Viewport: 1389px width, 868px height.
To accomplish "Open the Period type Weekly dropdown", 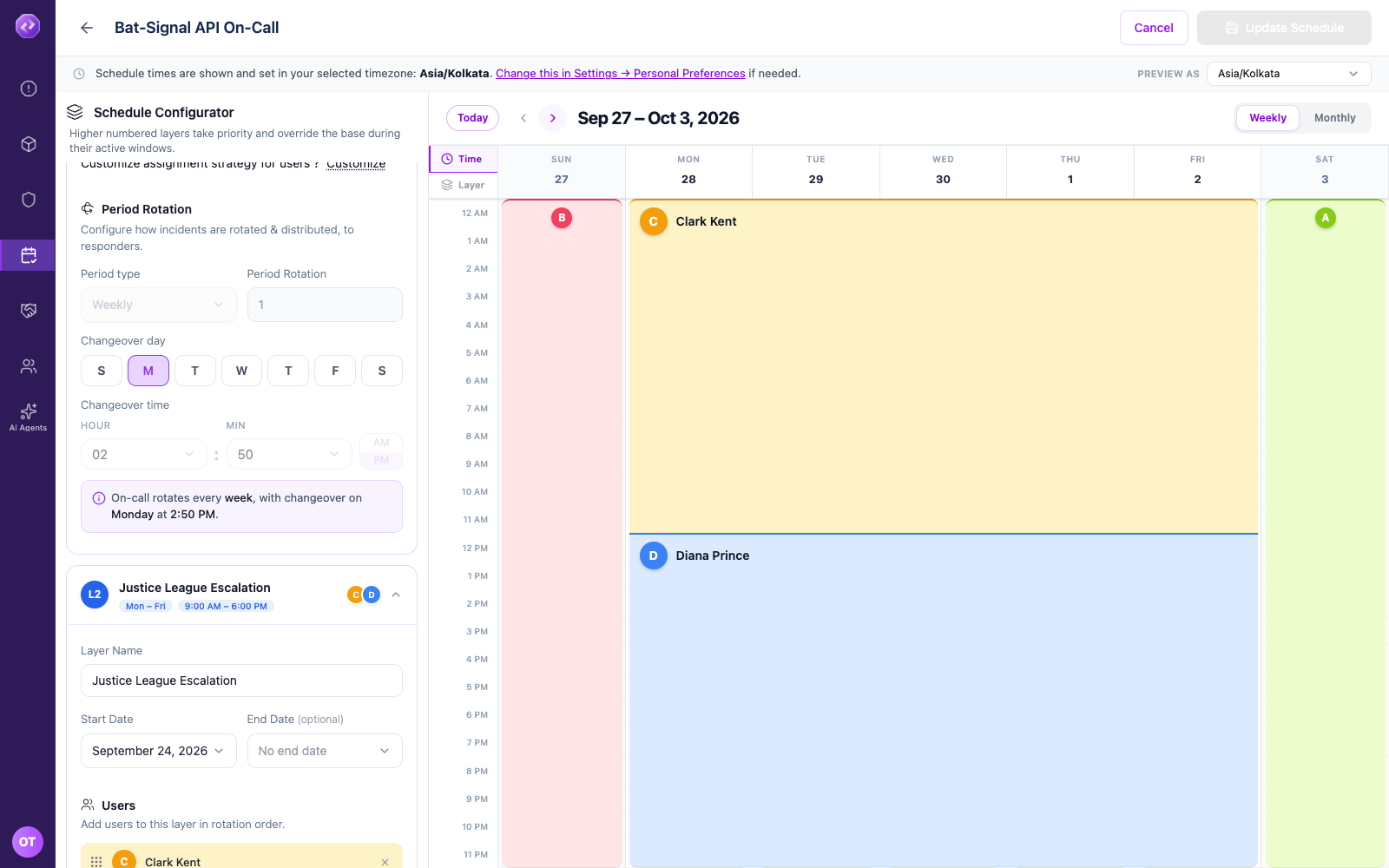I will point(159,305).
